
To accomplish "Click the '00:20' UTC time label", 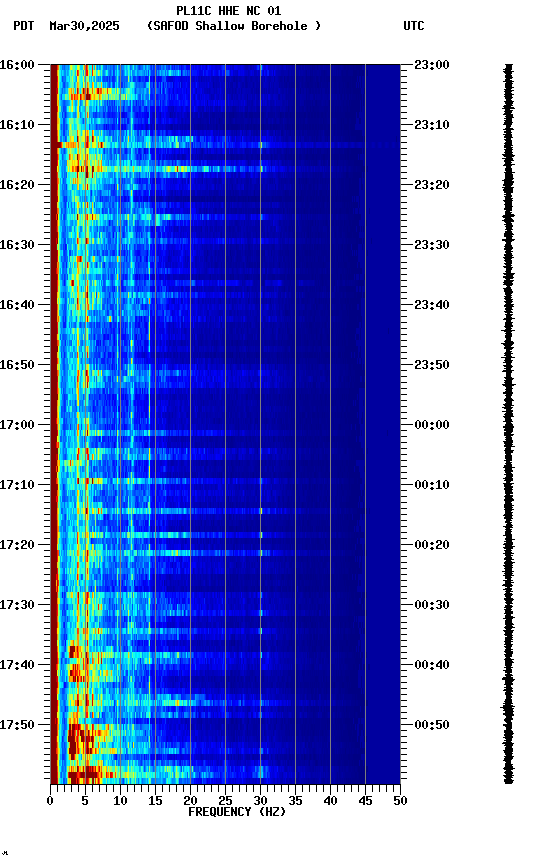I will [x=432, y=545].
